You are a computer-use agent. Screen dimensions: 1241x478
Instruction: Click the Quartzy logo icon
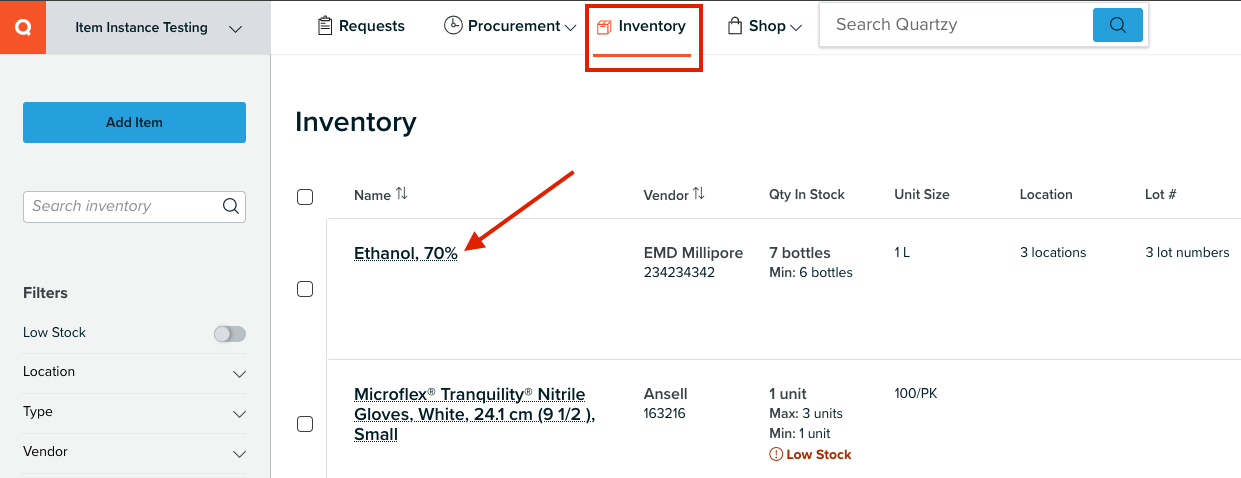coord(23,27)
